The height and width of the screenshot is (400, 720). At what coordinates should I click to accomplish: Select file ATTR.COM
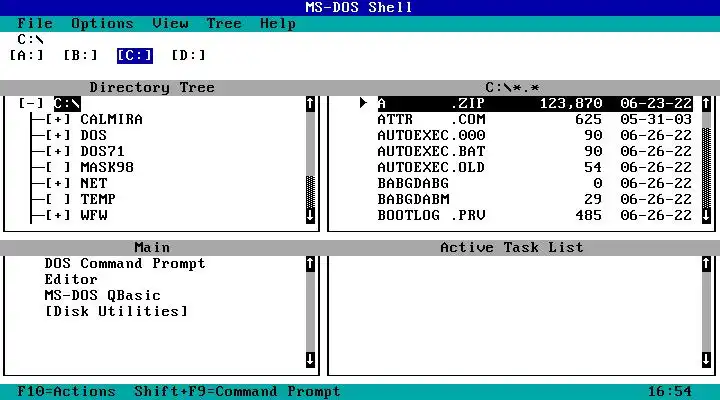535,119
